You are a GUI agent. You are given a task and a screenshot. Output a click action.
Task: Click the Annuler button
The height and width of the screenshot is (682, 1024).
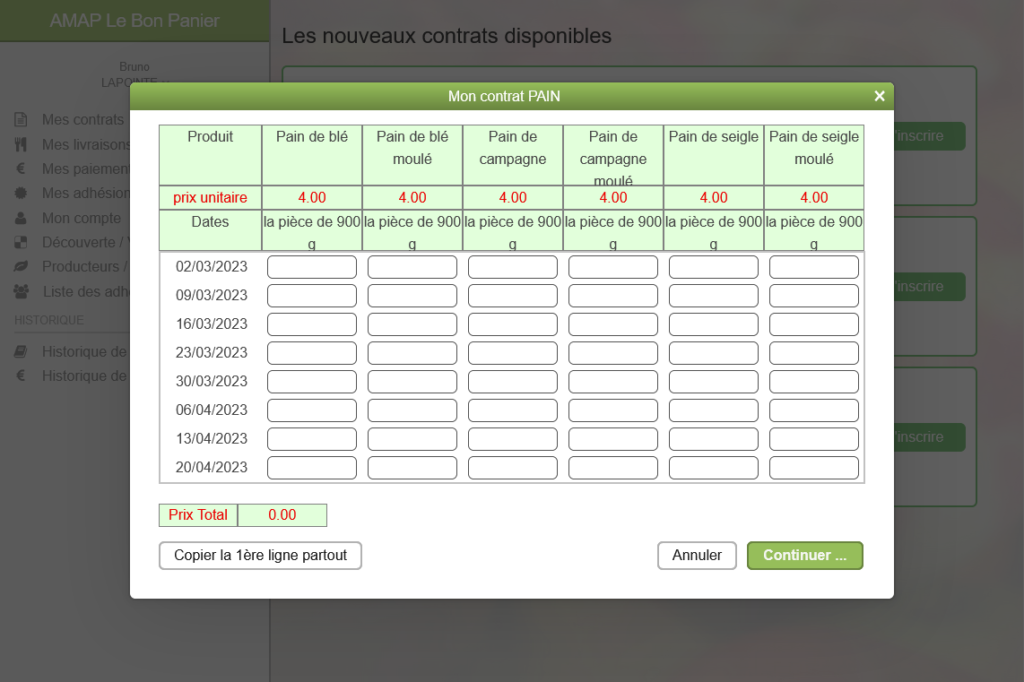(696, 555)
